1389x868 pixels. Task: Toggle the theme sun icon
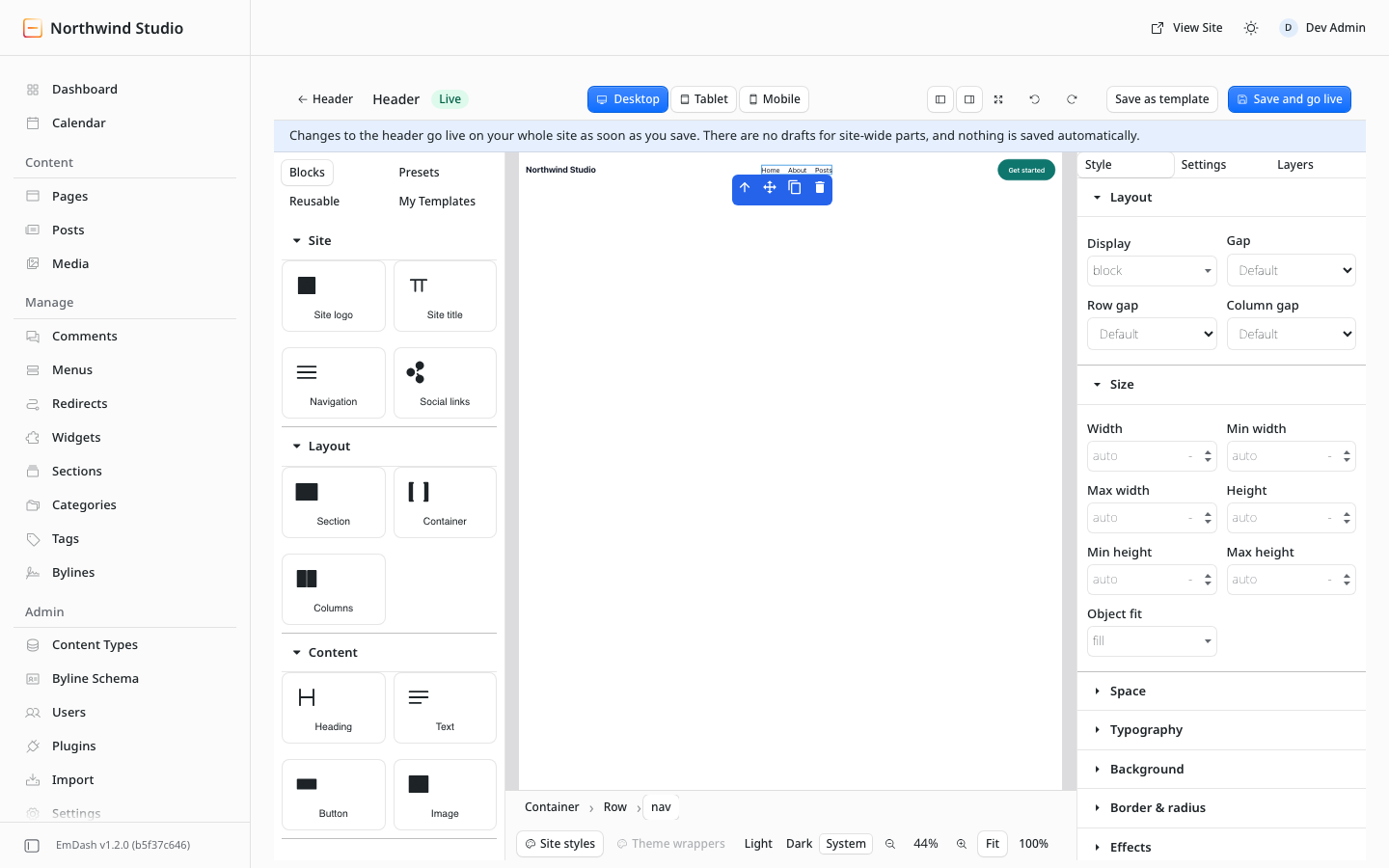pos(1251,28)
